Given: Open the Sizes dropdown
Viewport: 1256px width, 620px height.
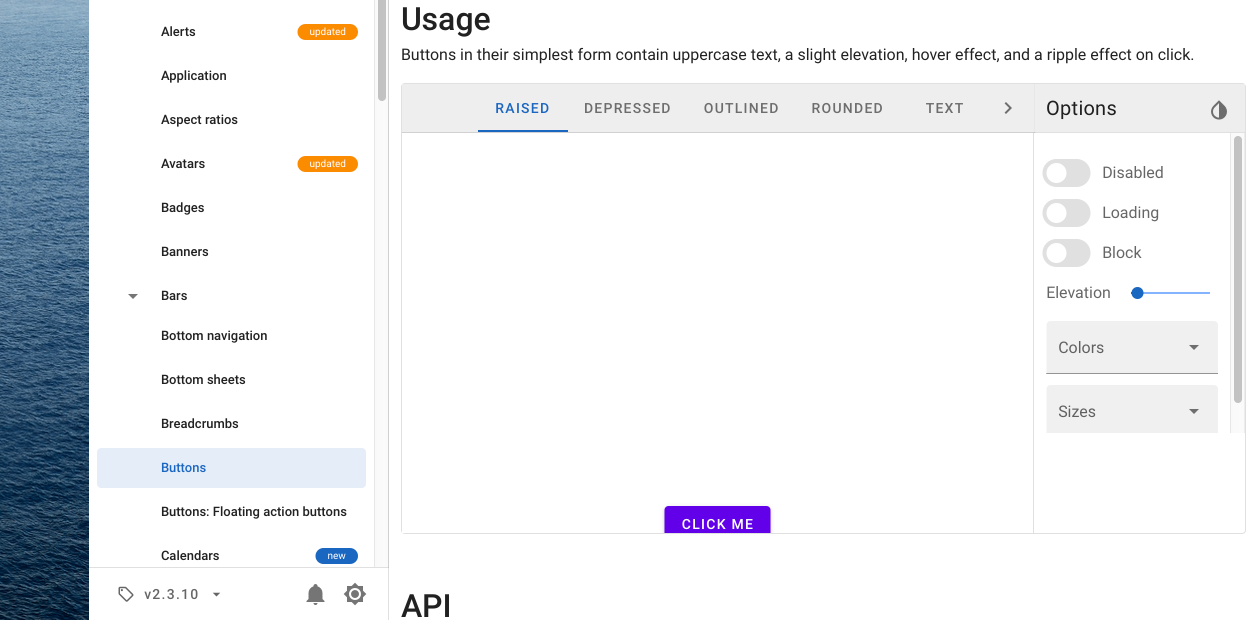Looking at the screenshot, I should click(x=1131, y=409).
